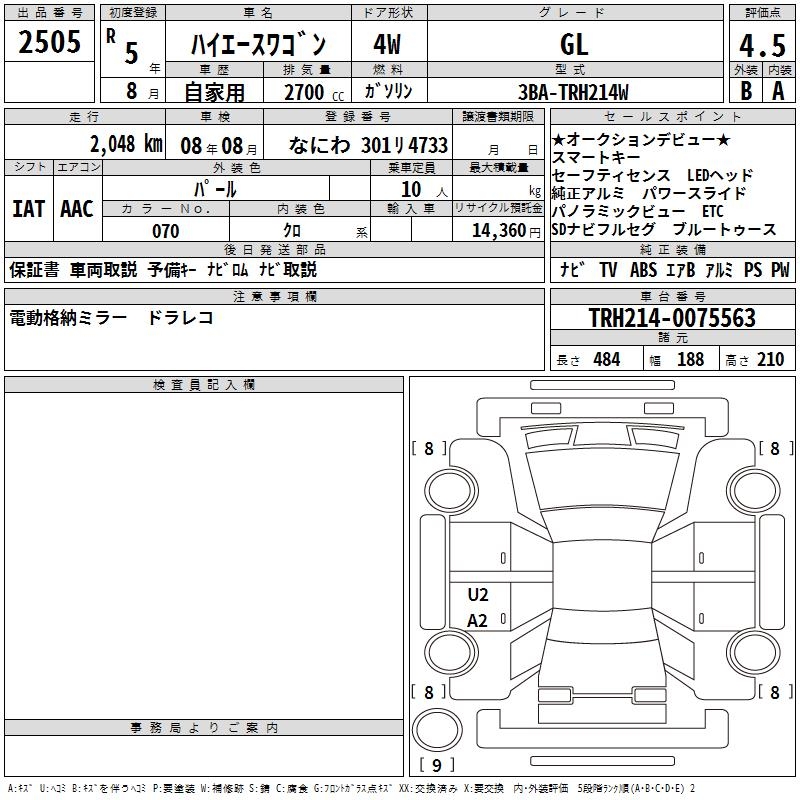Click the evaluation score 4.5
The width and height of the screenshot is (800, 800).
[x=762, y=45]
